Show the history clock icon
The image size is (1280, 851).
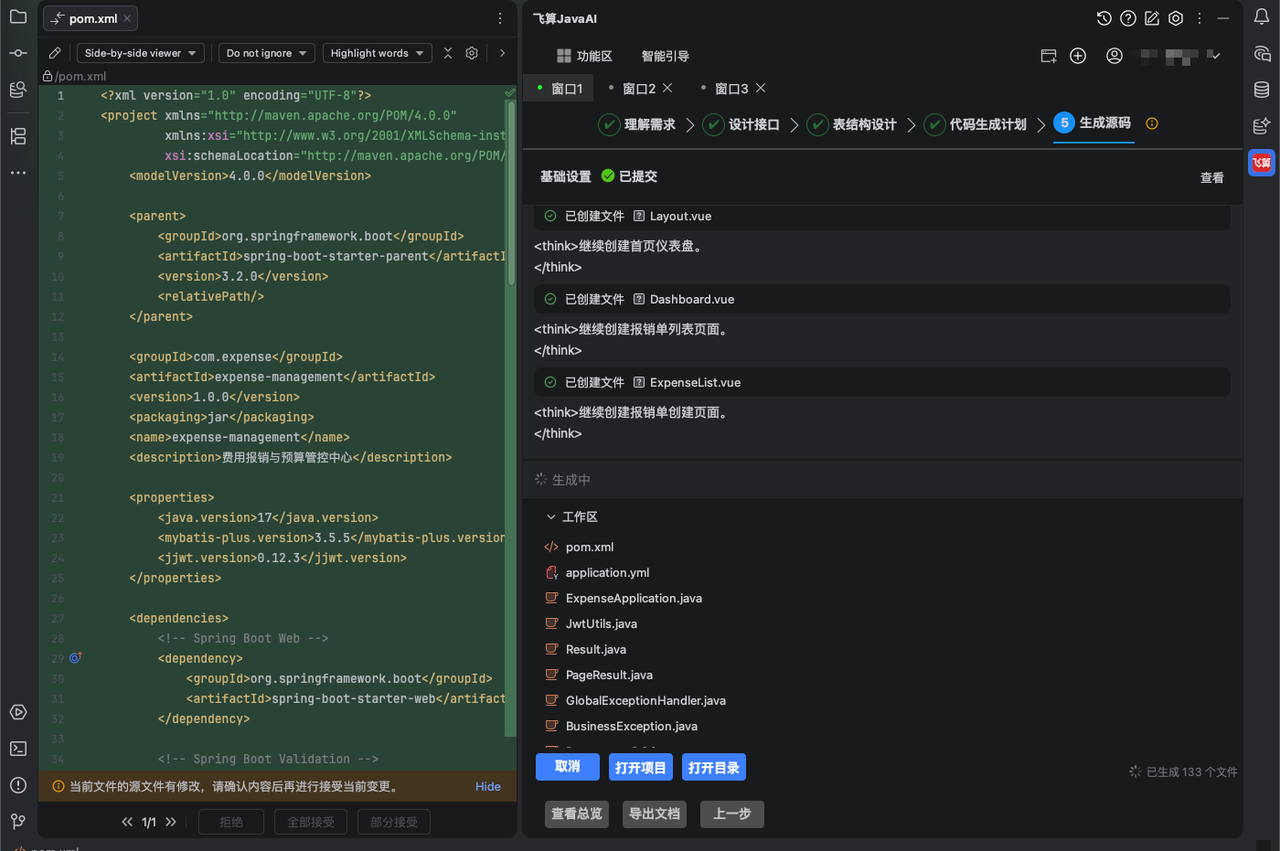(1104, 18)
